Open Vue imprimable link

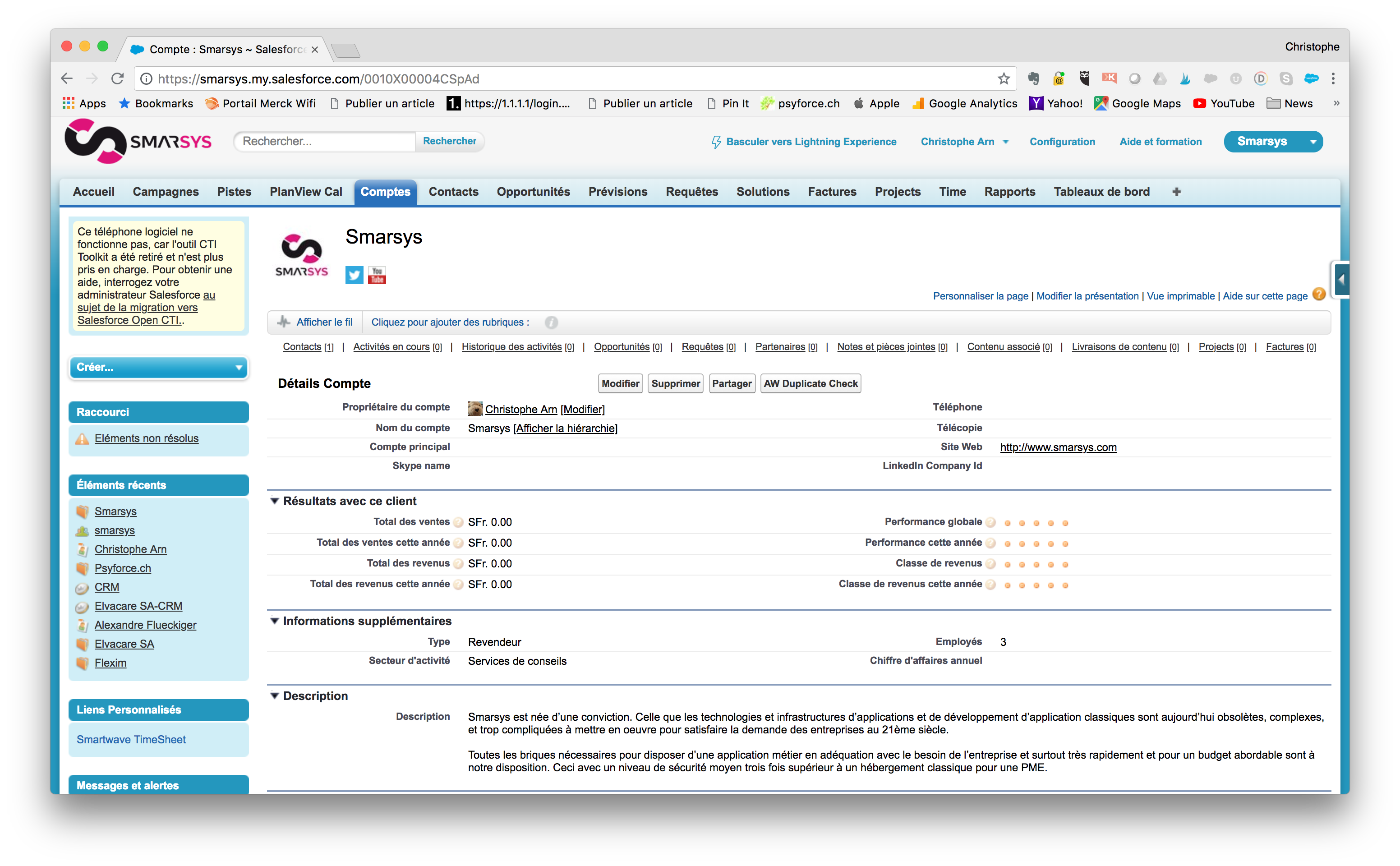[1180, 296]
